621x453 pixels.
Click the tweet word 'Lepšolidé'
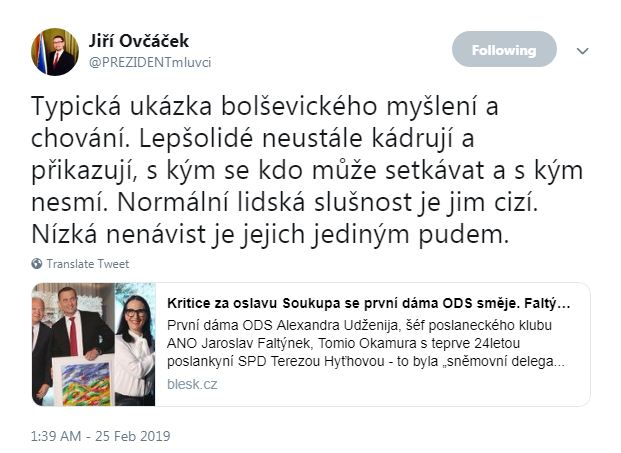pos(195,139)
